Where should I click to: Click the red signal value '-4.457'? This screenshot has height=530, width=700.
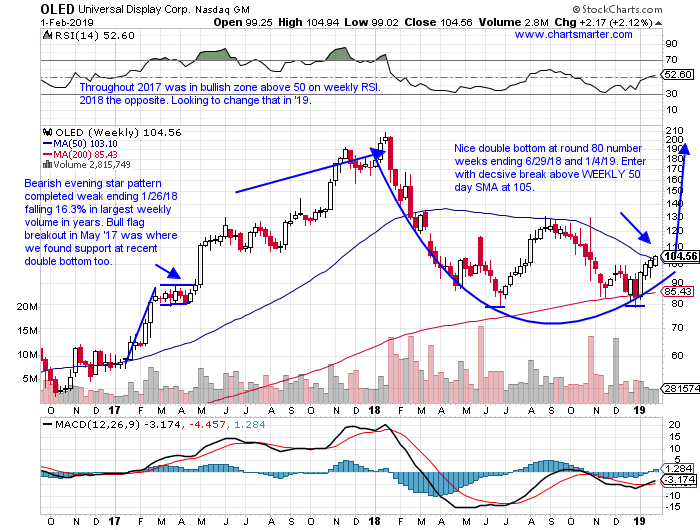207,425
